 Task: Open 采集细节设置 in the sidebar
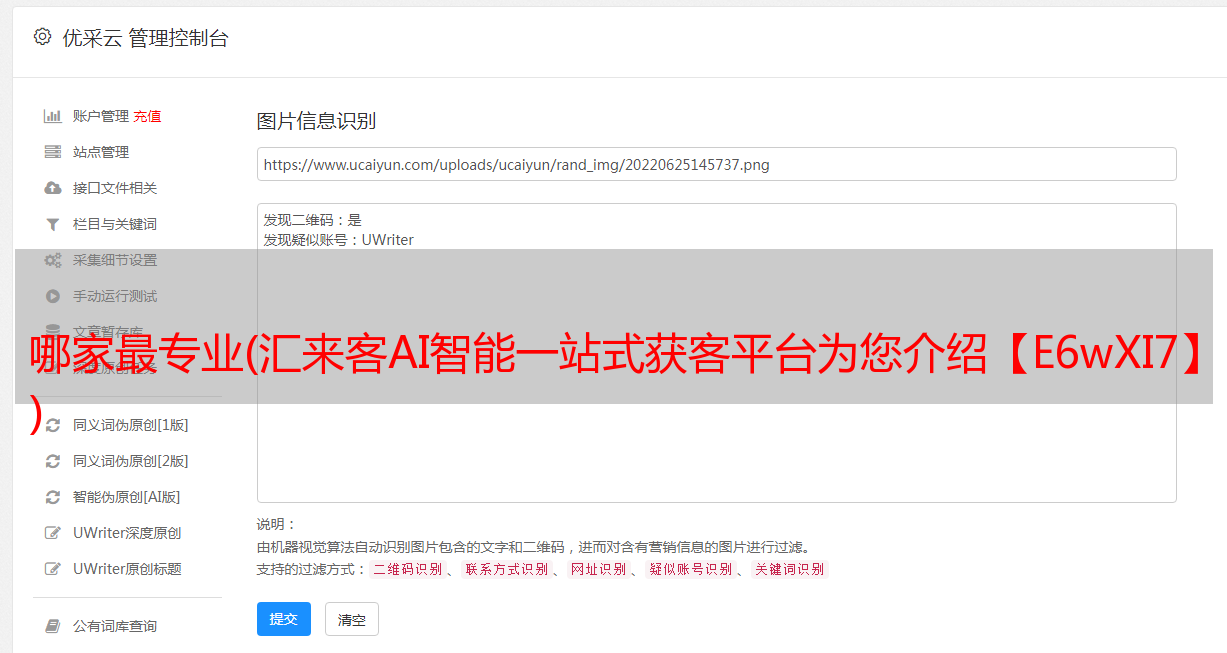tap(115, 260)
